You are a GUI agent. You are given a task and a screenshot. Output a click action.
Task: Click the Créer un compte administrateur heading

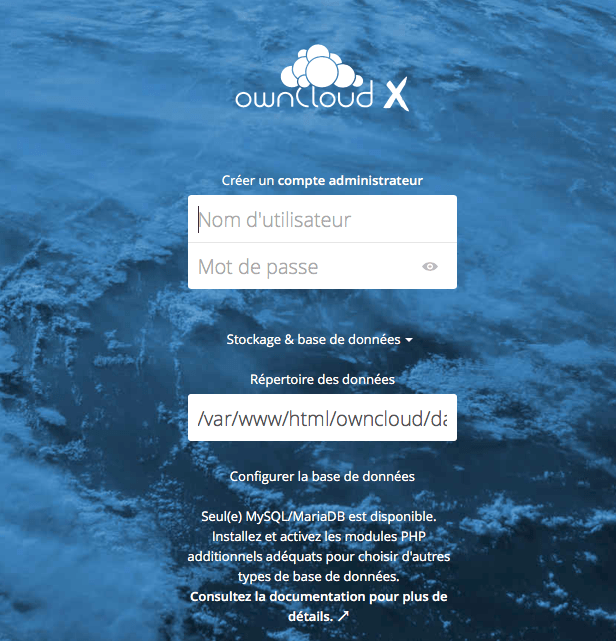322,181
